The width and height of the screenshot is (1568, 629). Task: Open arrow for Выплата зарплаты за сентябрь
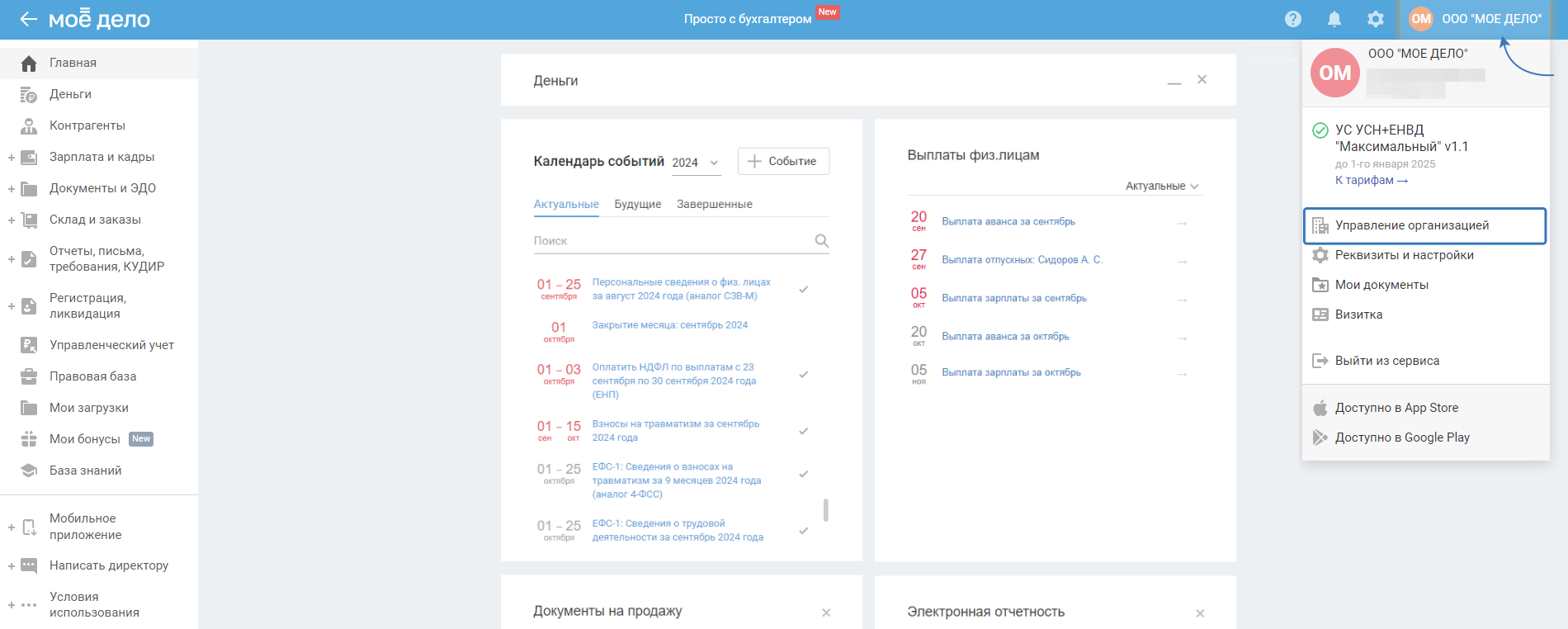1182,300
